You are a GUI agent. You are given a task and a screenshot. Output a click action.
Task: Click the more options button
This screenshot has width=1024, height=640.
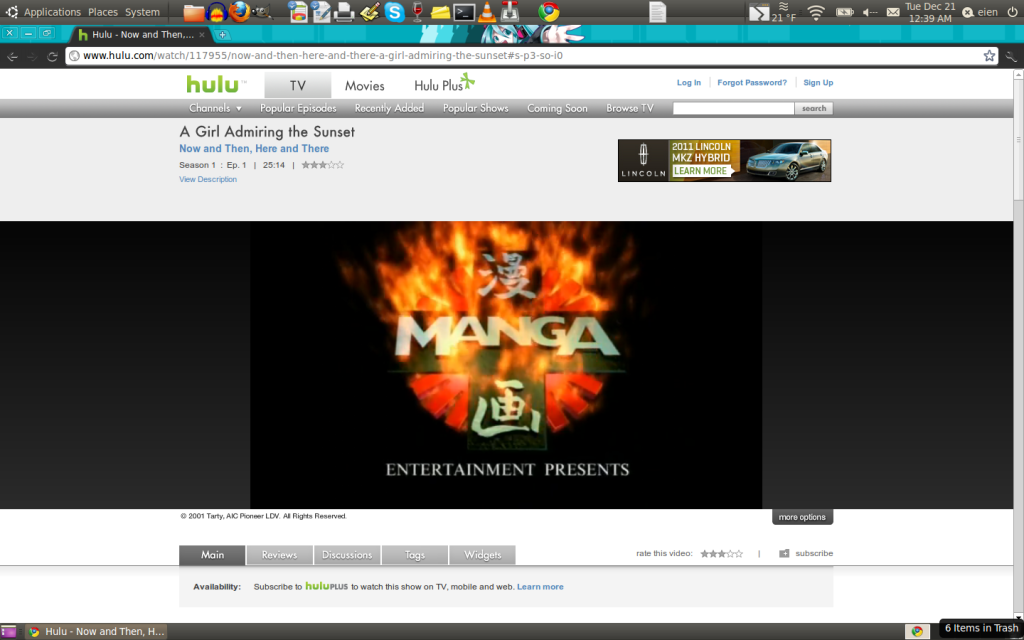pos(802,517)
